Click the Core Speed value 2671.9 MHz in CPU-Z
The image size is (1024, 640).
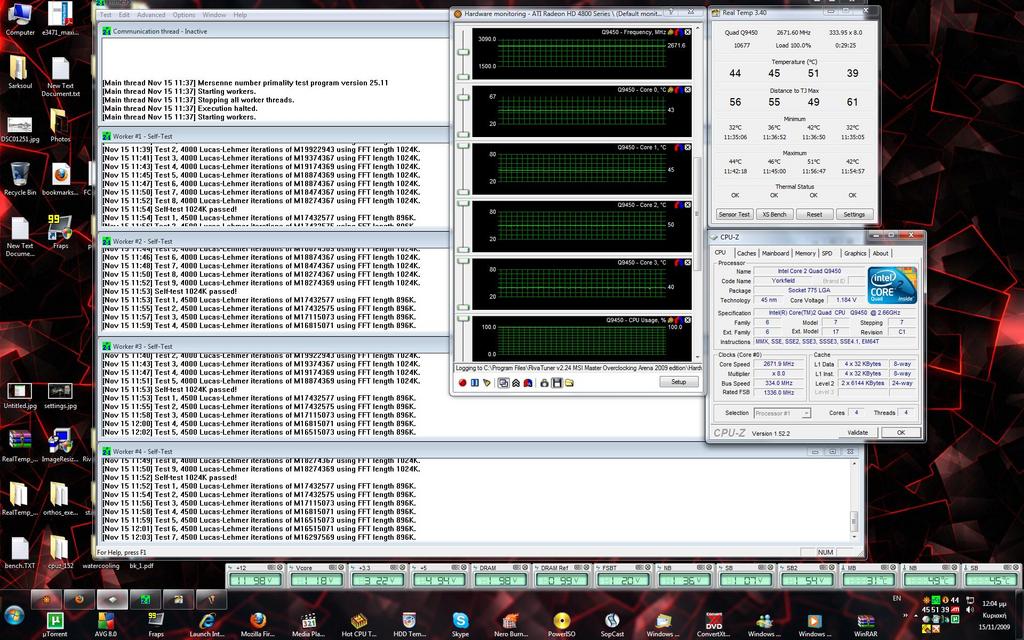pyautogui.click(x=778, y=364)
